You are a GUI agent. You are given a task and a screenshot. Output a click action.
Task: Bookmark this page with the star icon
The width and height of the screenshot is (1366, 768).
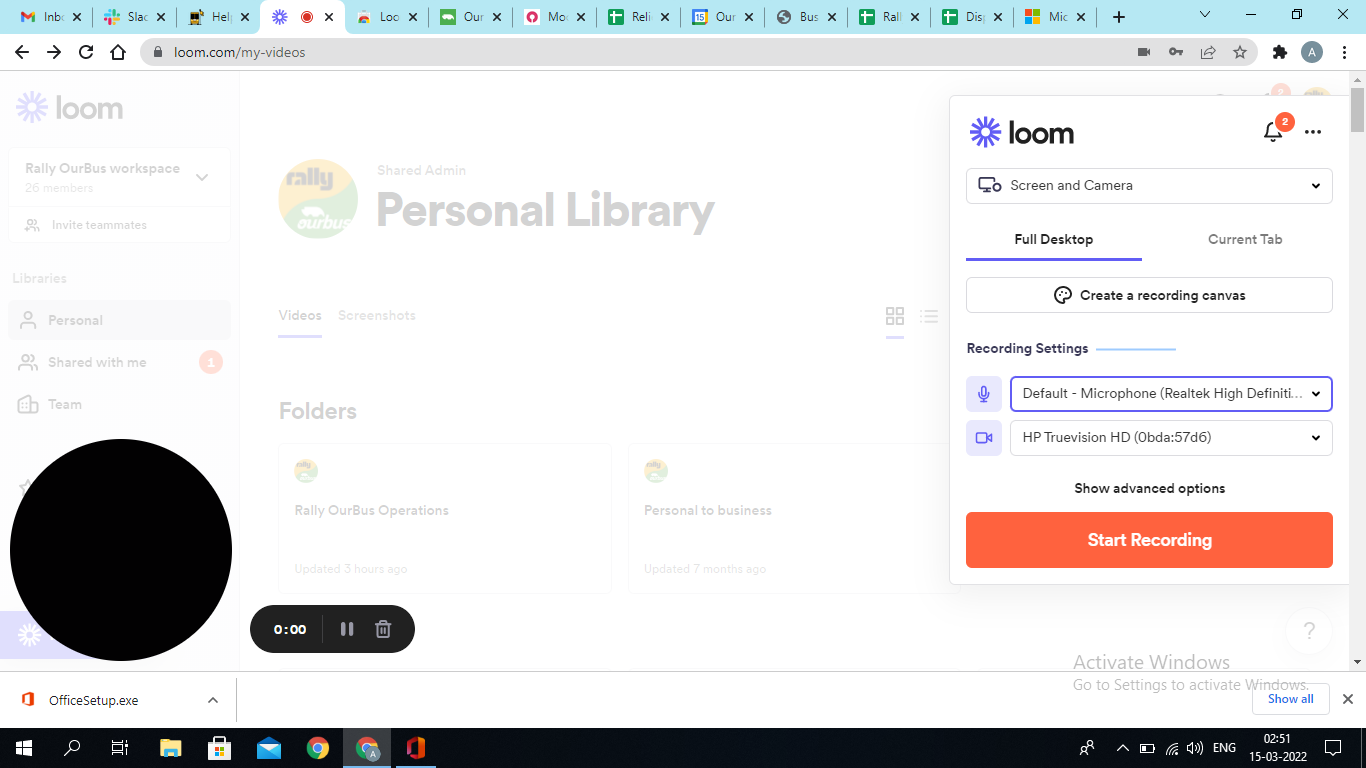click(1240, 52)
